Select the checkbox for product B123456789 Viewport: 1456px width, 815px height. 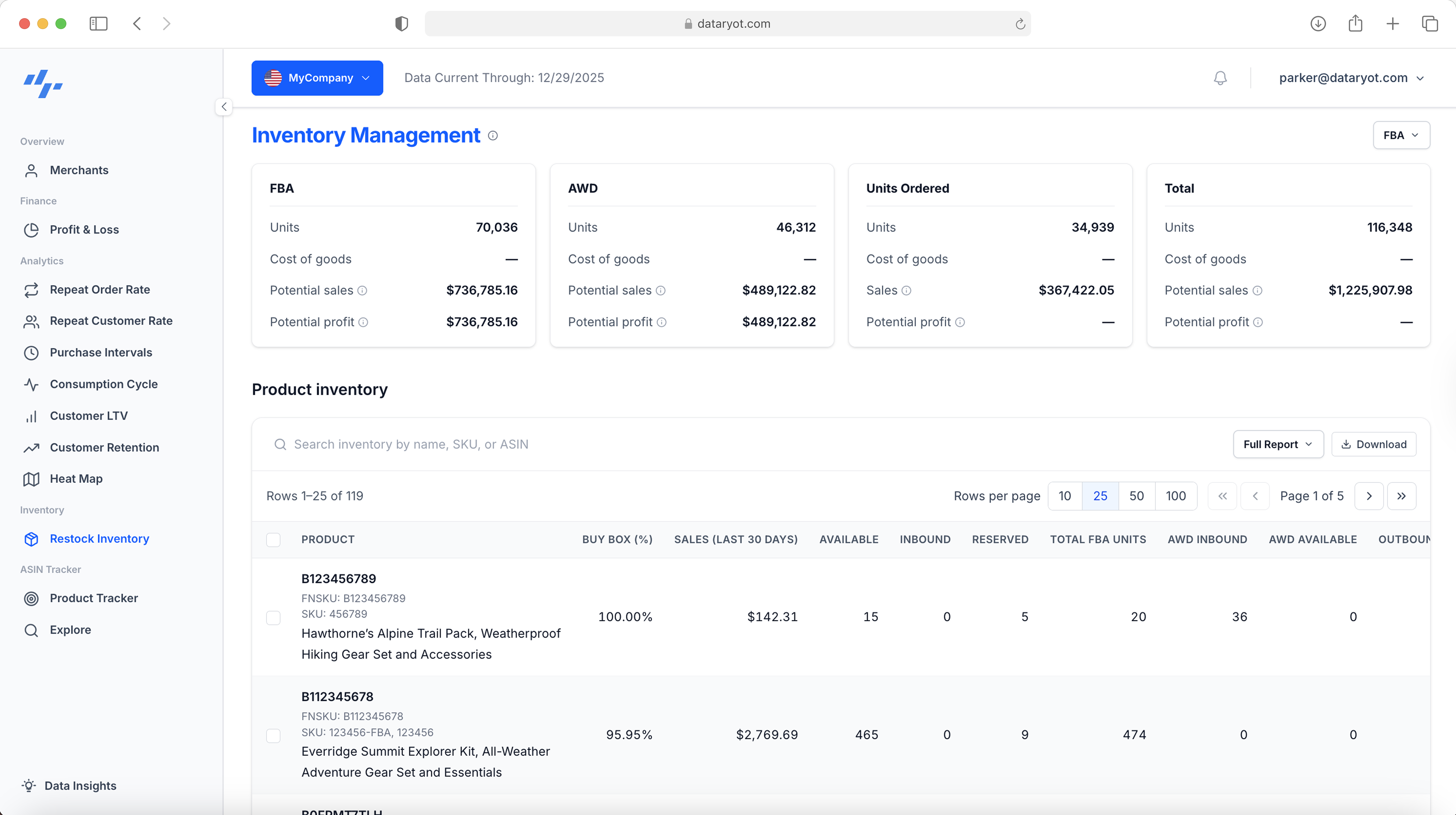click(274, 617)
